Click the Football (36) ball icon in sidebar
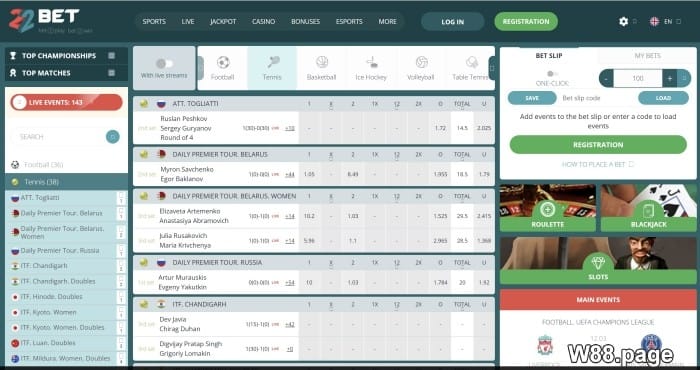 [15, 165]
